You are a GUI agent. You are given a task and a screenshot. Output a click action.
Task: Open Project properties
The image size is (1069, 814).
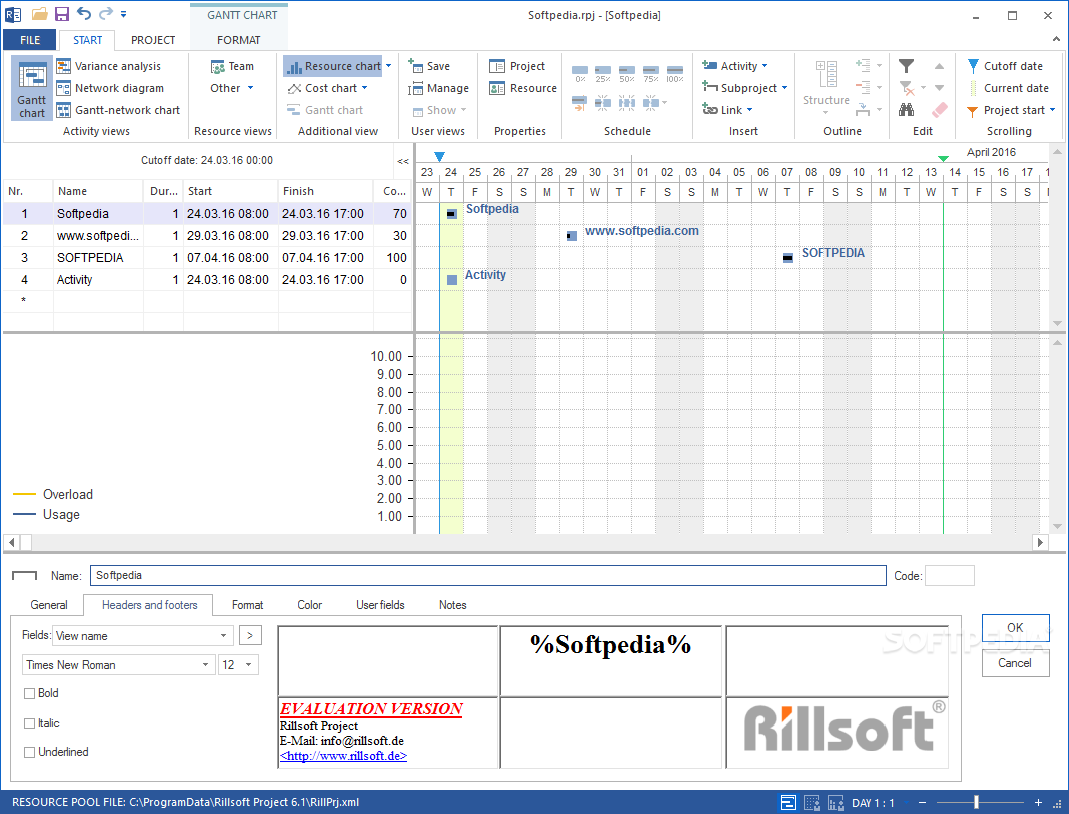(x=517, y=66)
